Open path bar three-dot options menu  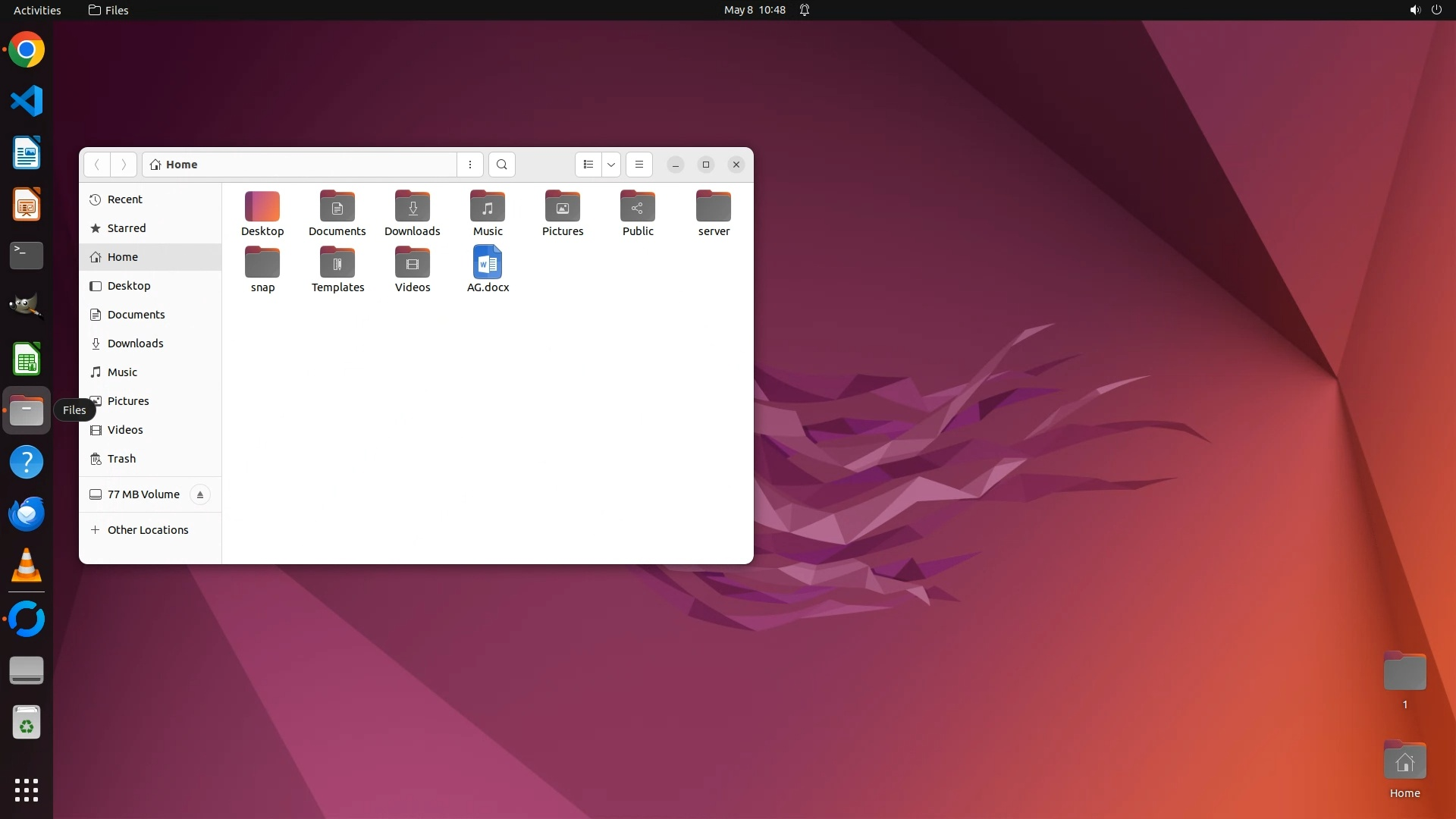(470, 165)
